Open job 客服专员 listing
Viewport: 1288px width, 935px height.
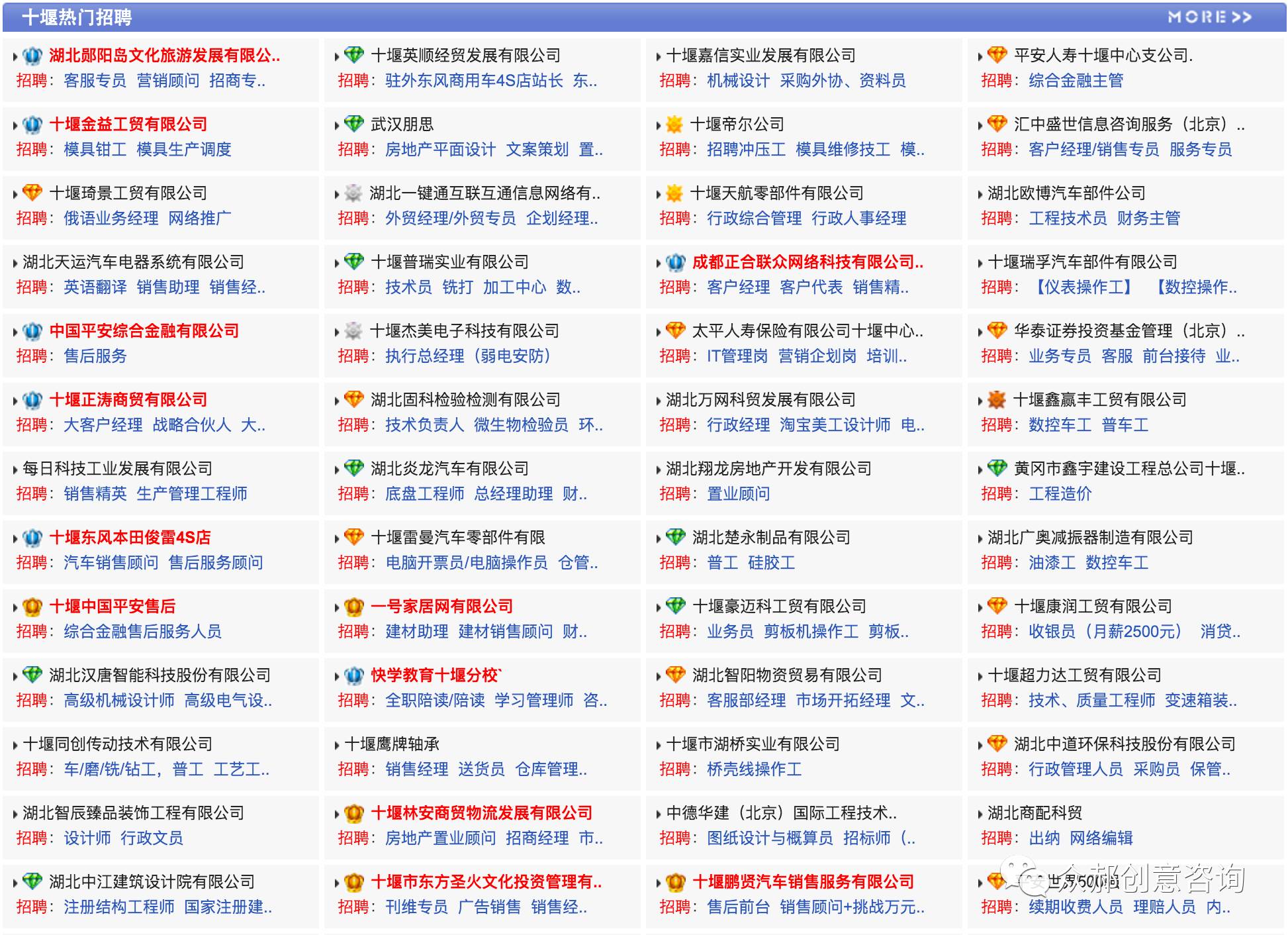point(95,81)
